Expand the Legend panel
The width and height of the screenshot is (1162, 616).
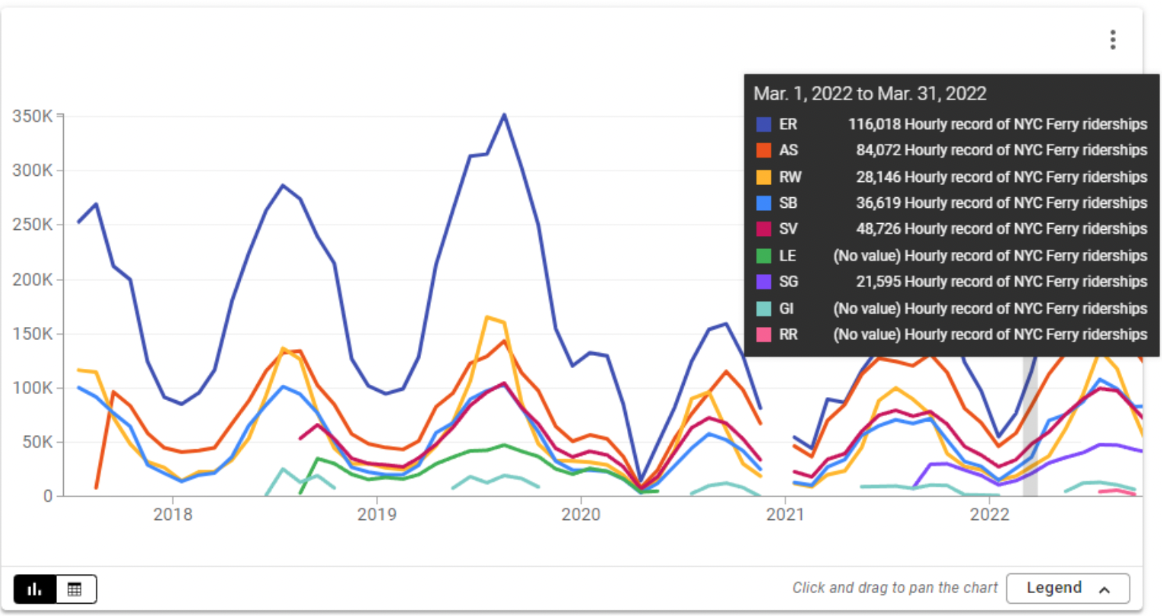[x=1067, y=588]
